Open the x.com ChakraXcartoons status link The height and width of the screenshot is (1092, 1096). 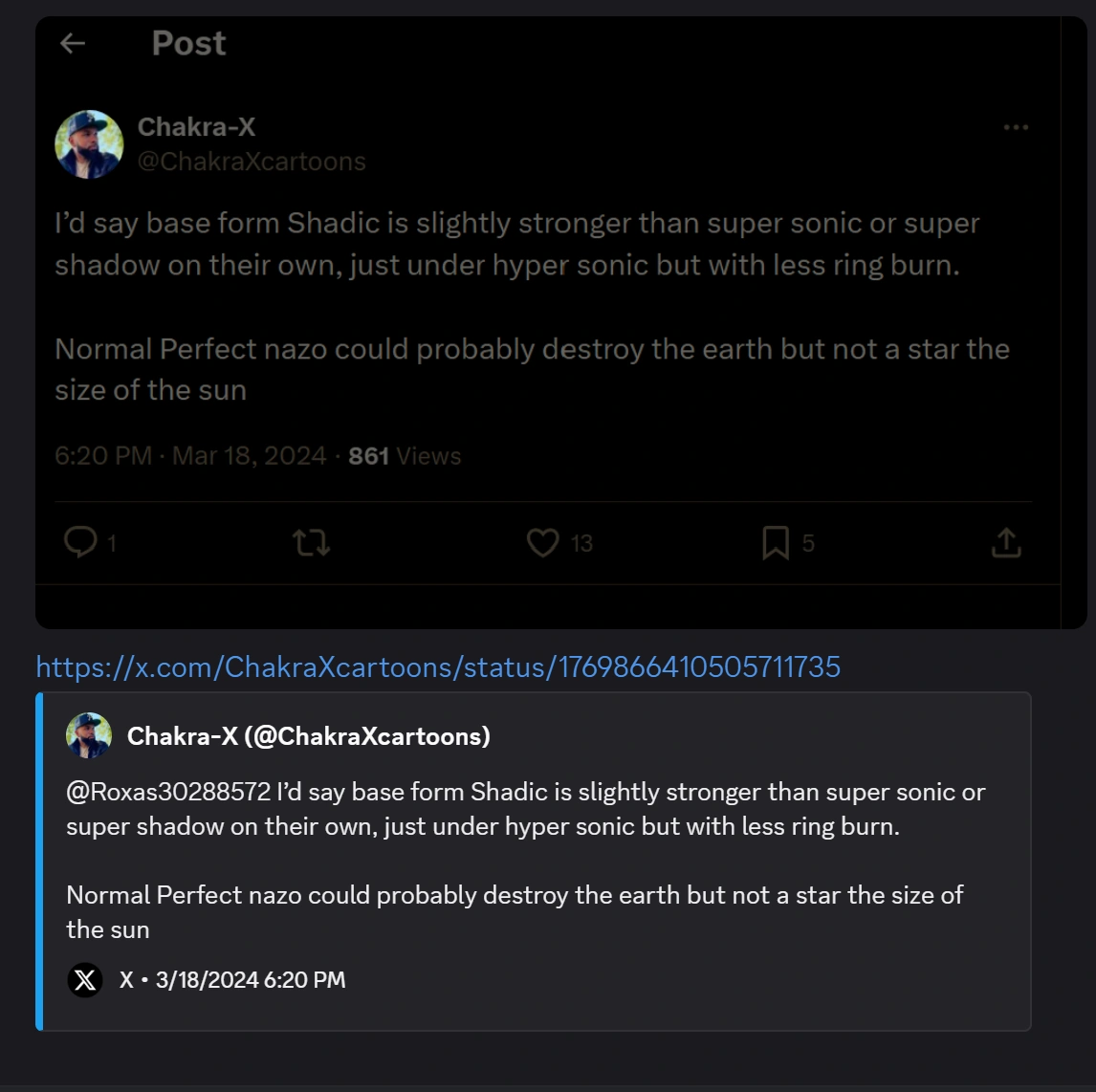(x=438, y=666)
